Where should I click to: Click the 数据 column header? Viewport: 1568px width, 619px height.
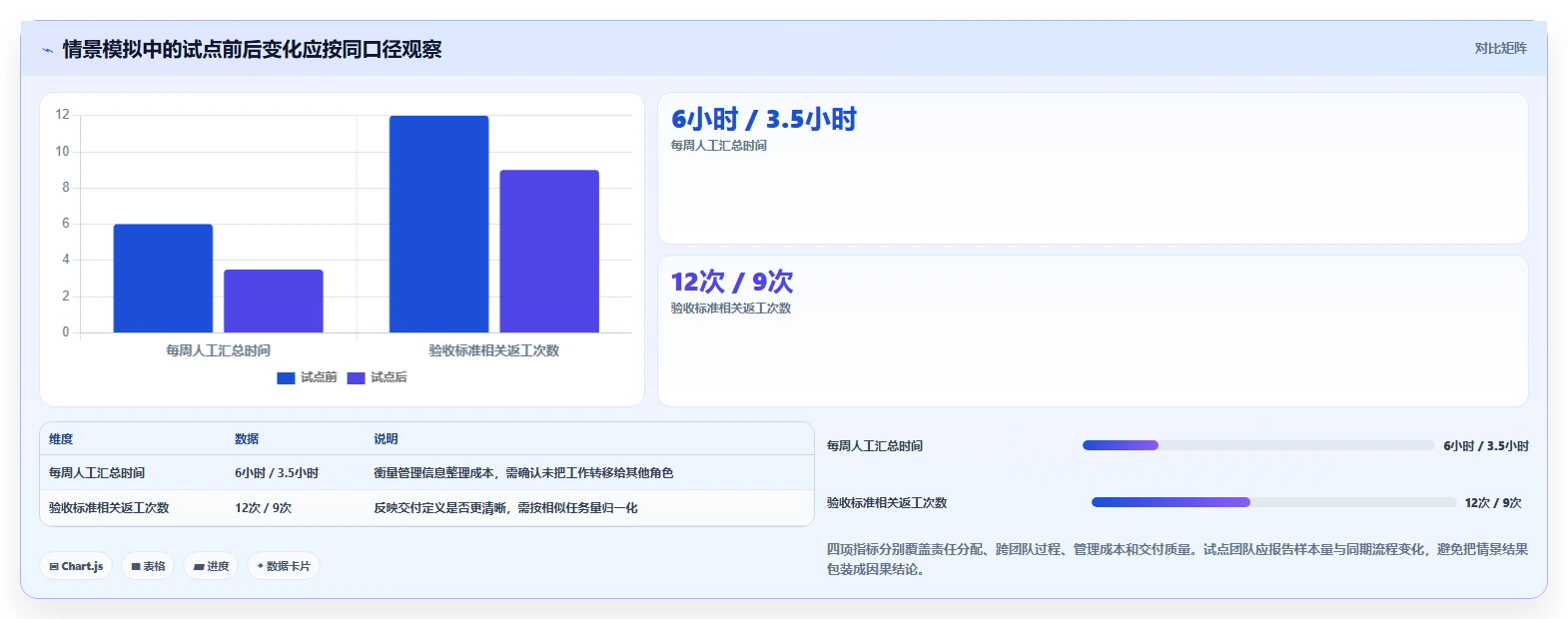point(247,439)
